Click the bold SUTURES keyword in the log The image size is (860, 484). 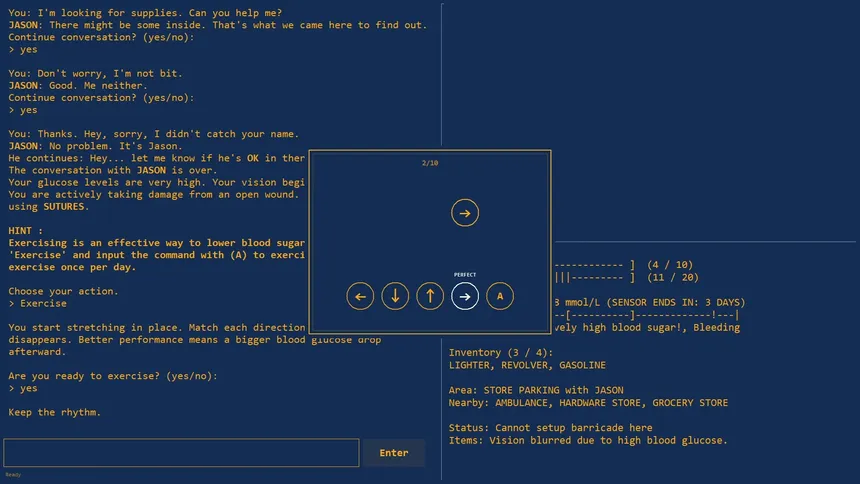64,207
